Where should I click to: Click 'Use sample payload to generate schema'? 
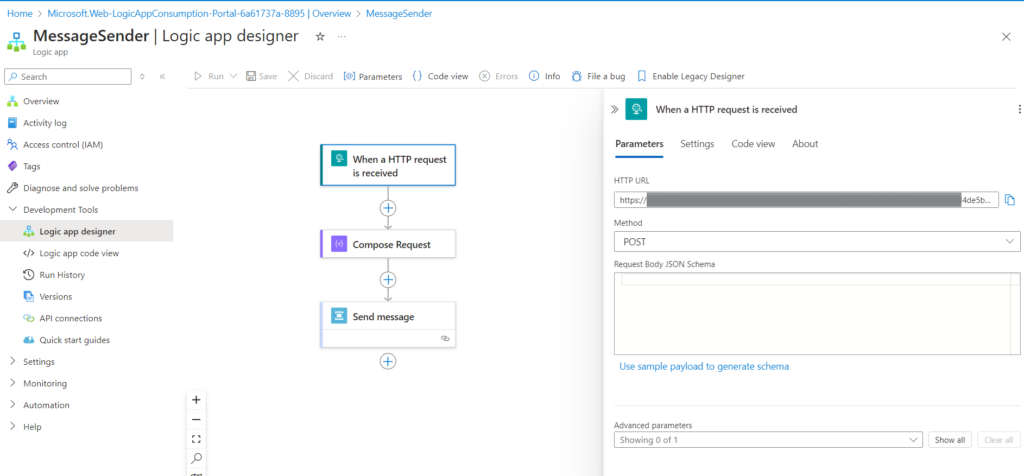point(704,366)
